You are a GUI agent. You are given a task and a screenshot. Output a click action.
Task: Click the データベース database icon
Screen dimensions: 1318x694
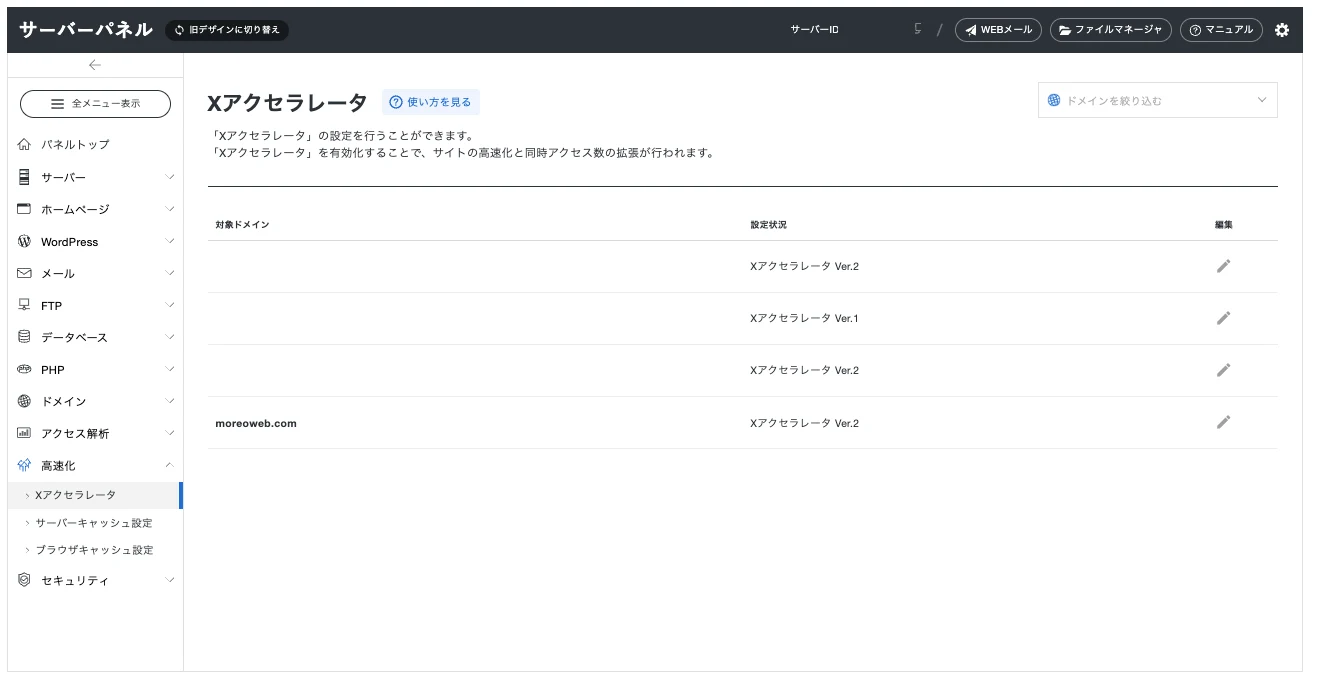coord(25,337)
